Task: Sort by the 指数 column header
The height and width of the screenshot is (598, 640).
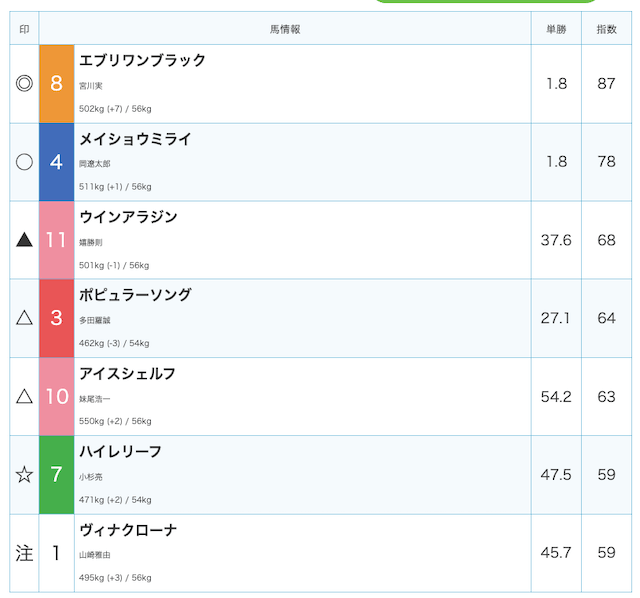Action: coord(607,29)
